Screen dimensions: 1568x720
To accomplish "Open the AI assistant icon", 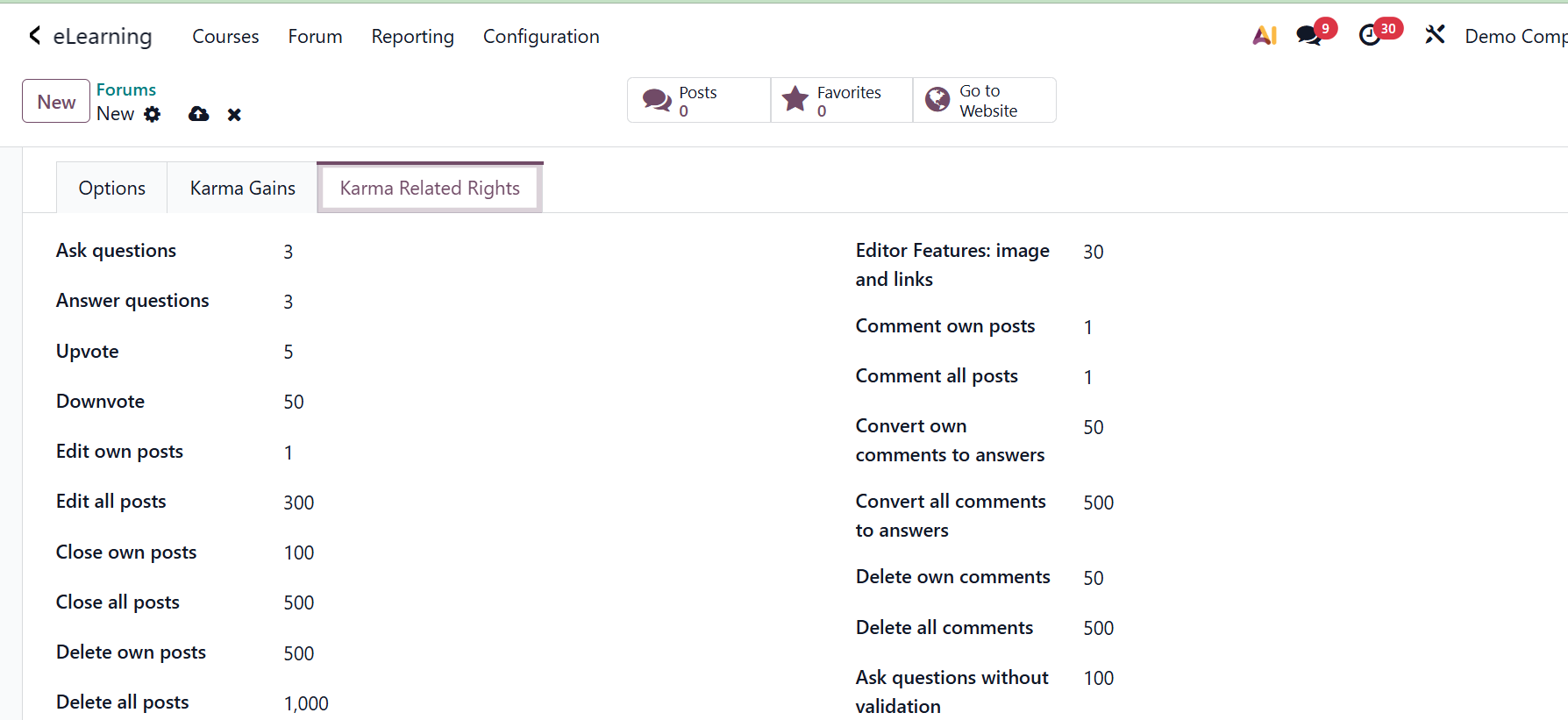I will pyautogui.click(x=1264, y=36).
